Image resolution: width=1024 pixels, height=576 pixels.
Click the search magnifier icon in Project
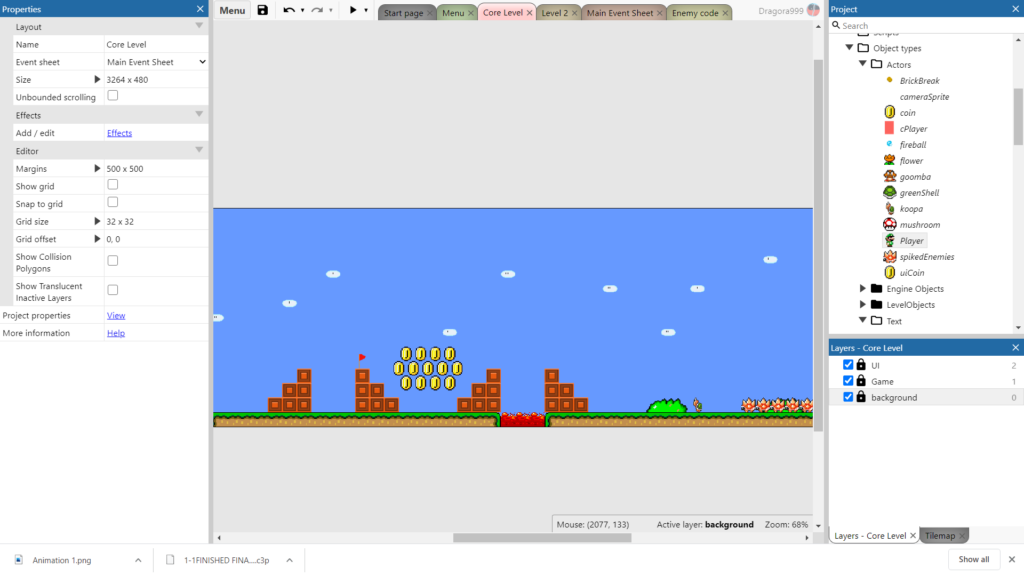(x=836, y=25)
